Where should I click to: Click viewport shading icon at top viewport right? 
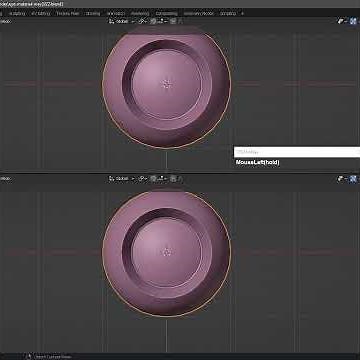353,21
